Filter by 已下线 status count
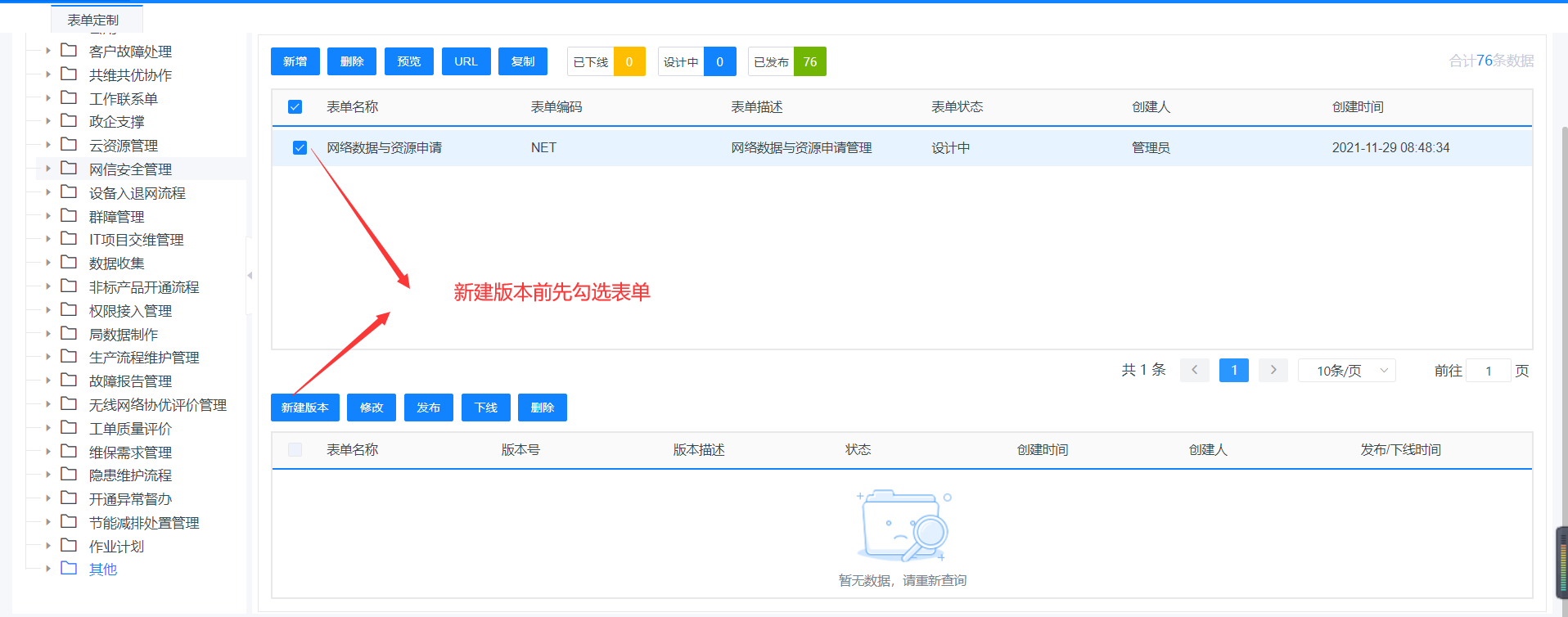 (606, 61)
